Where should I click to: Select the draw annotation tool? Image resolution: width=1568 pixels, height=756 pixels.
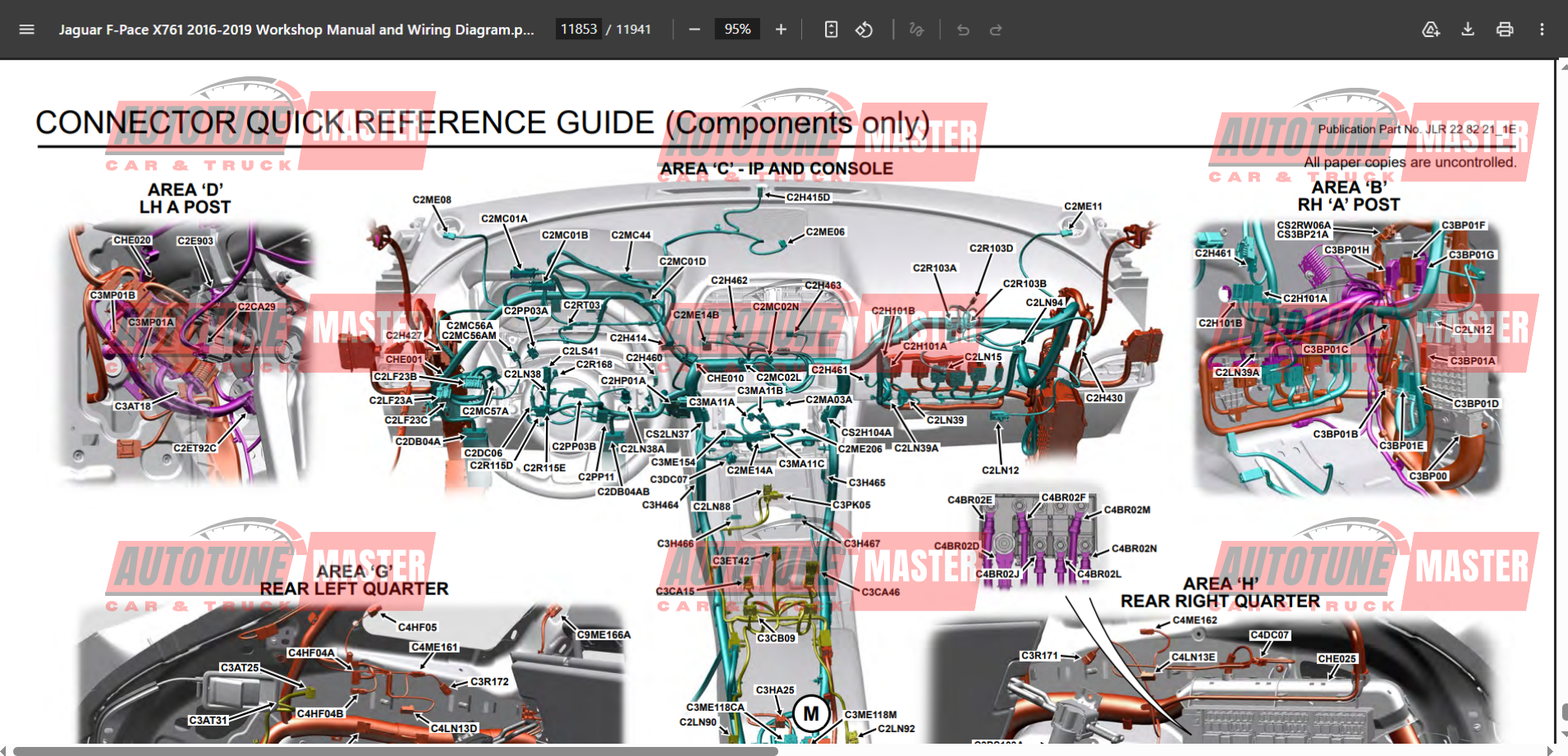click(917, 30)
